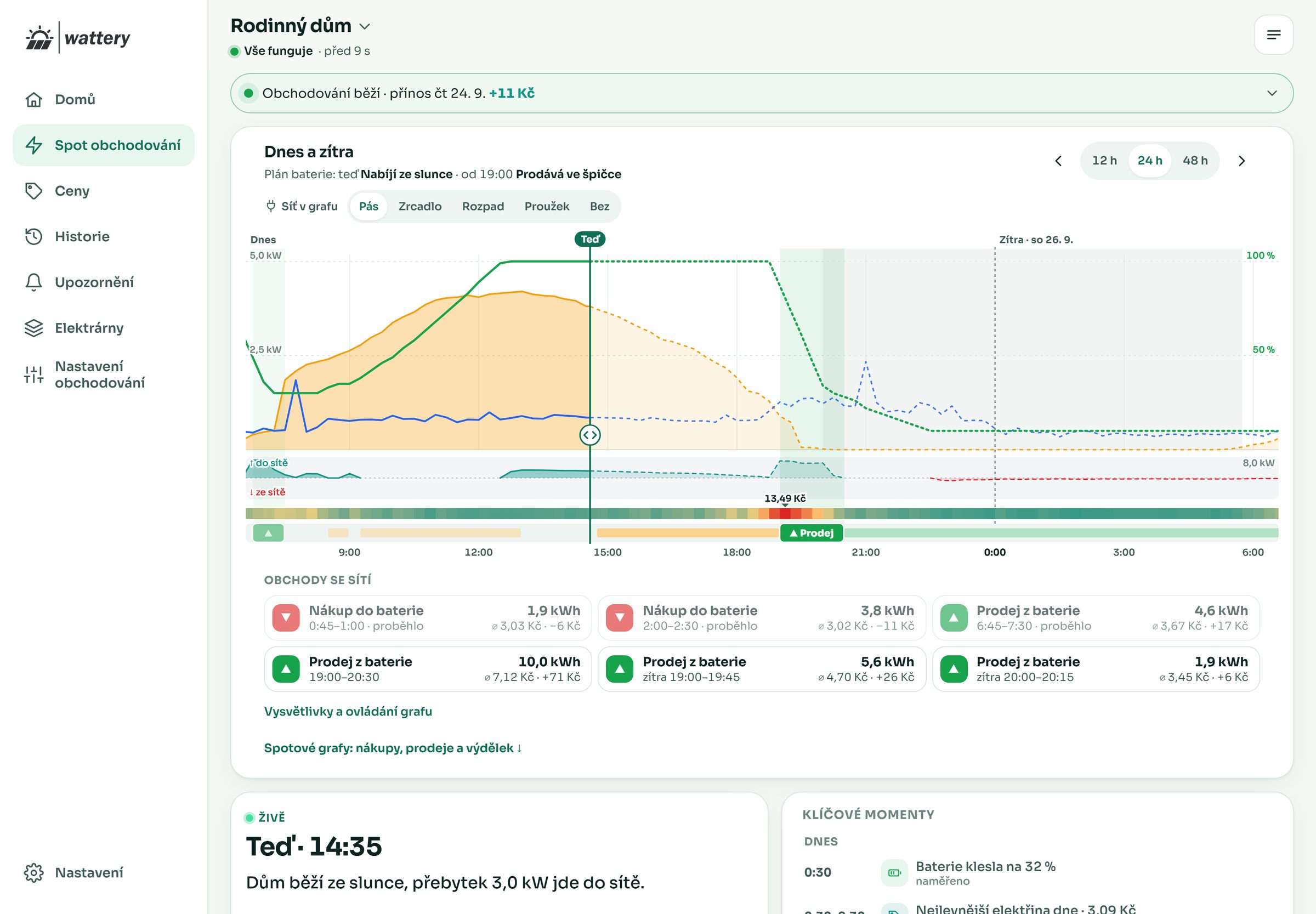Open the Historie menu item

pos(104,236)
